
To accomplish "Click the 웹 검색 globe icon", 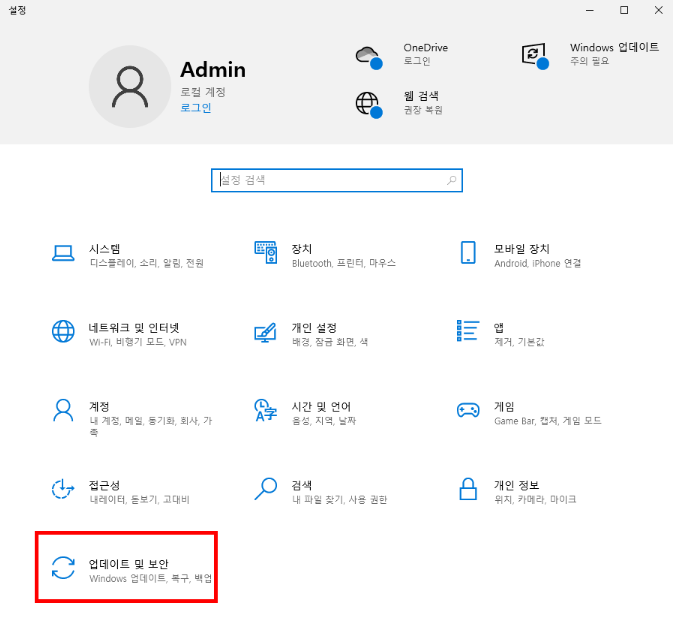I will click(x=369, y=105).
